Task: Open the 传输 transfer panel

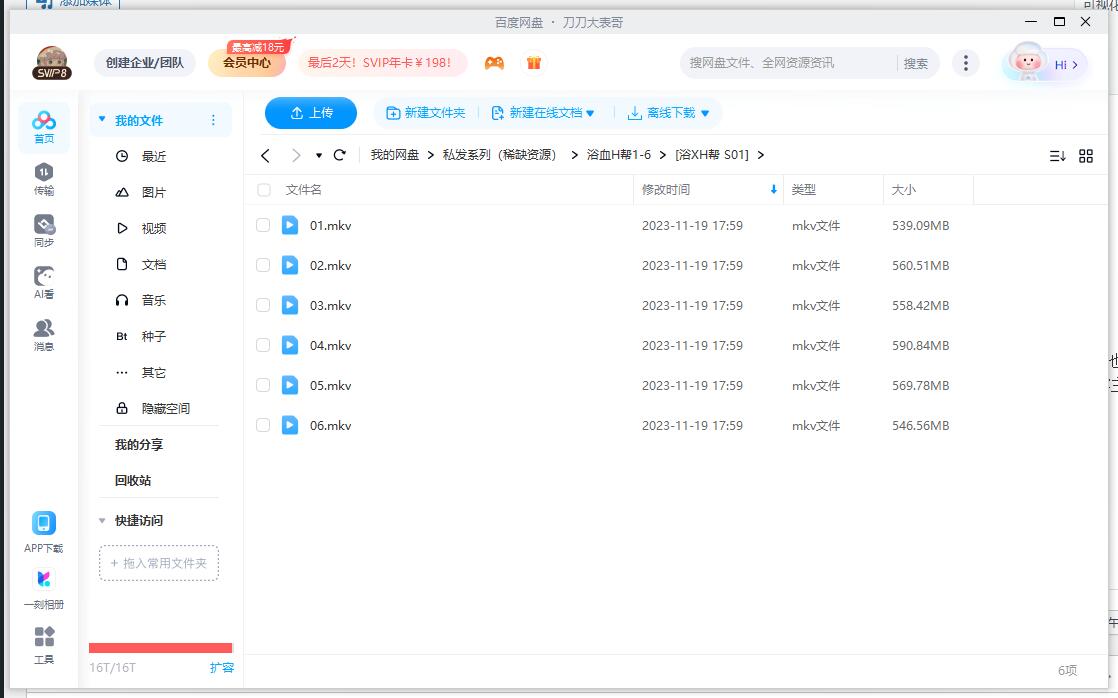Action: (x=43, y=180)
